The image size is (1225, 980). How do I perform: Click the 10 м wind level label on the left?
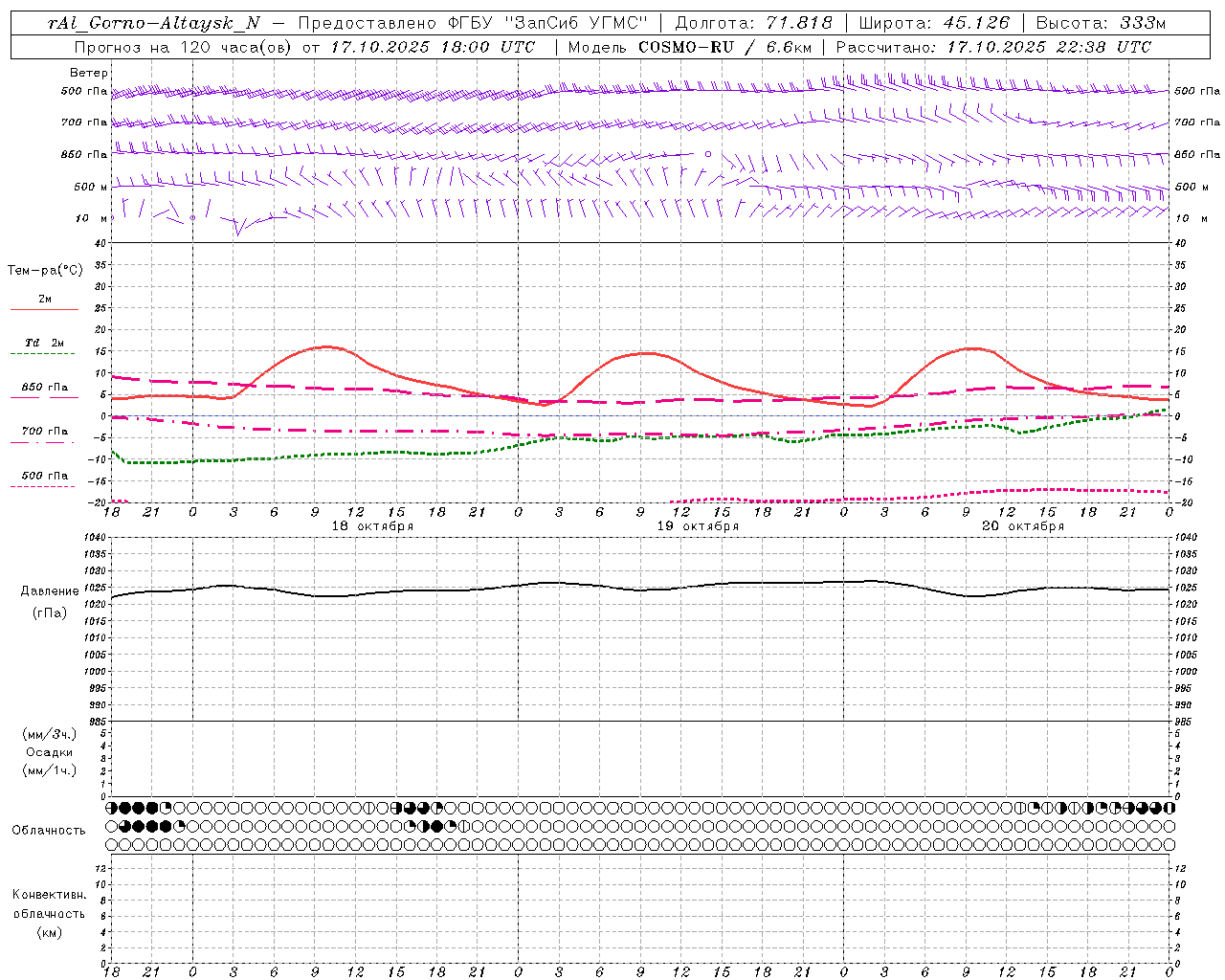91,218
